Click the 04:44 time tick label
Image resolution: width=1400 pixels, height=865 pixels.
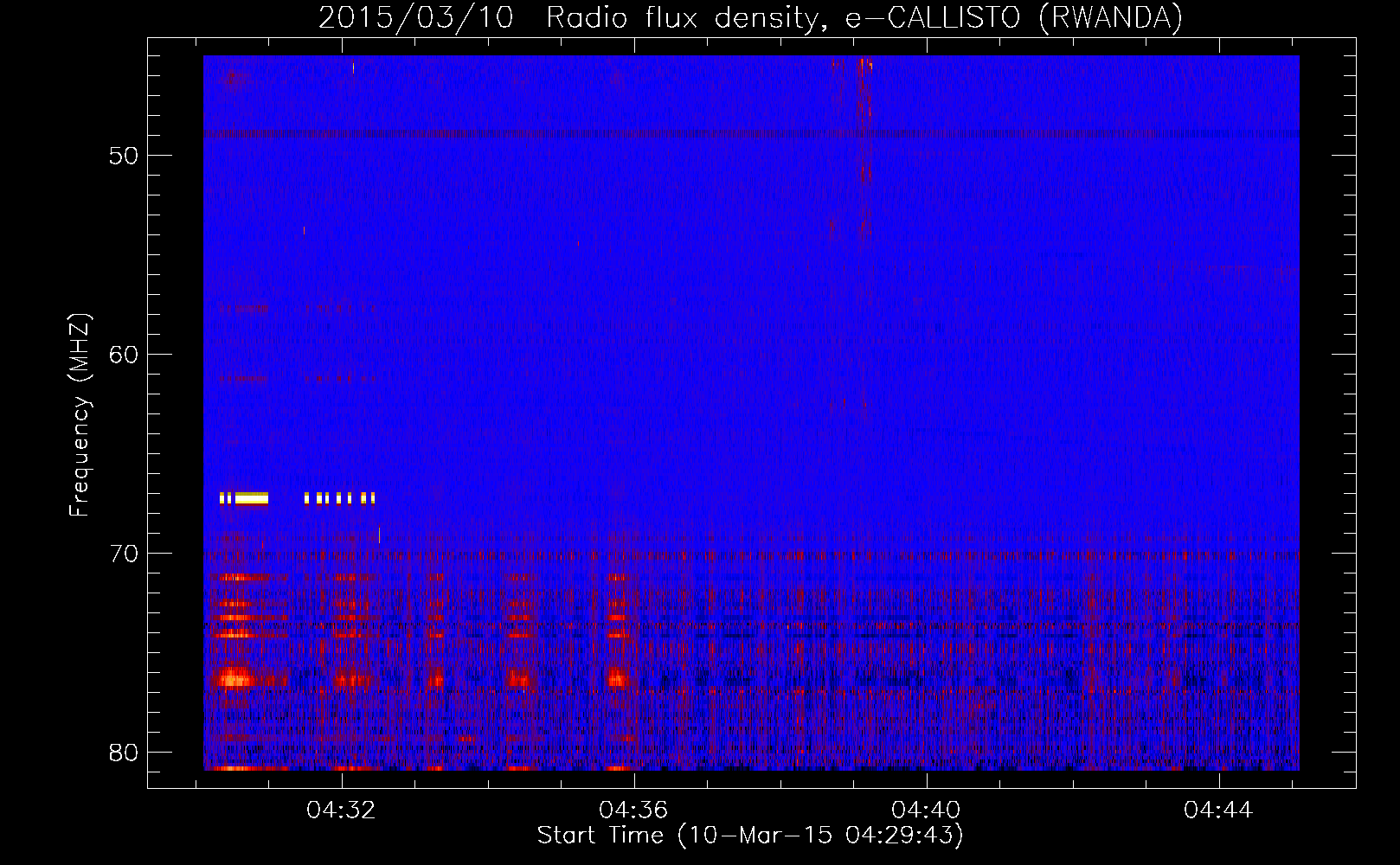click(1218, 811)
